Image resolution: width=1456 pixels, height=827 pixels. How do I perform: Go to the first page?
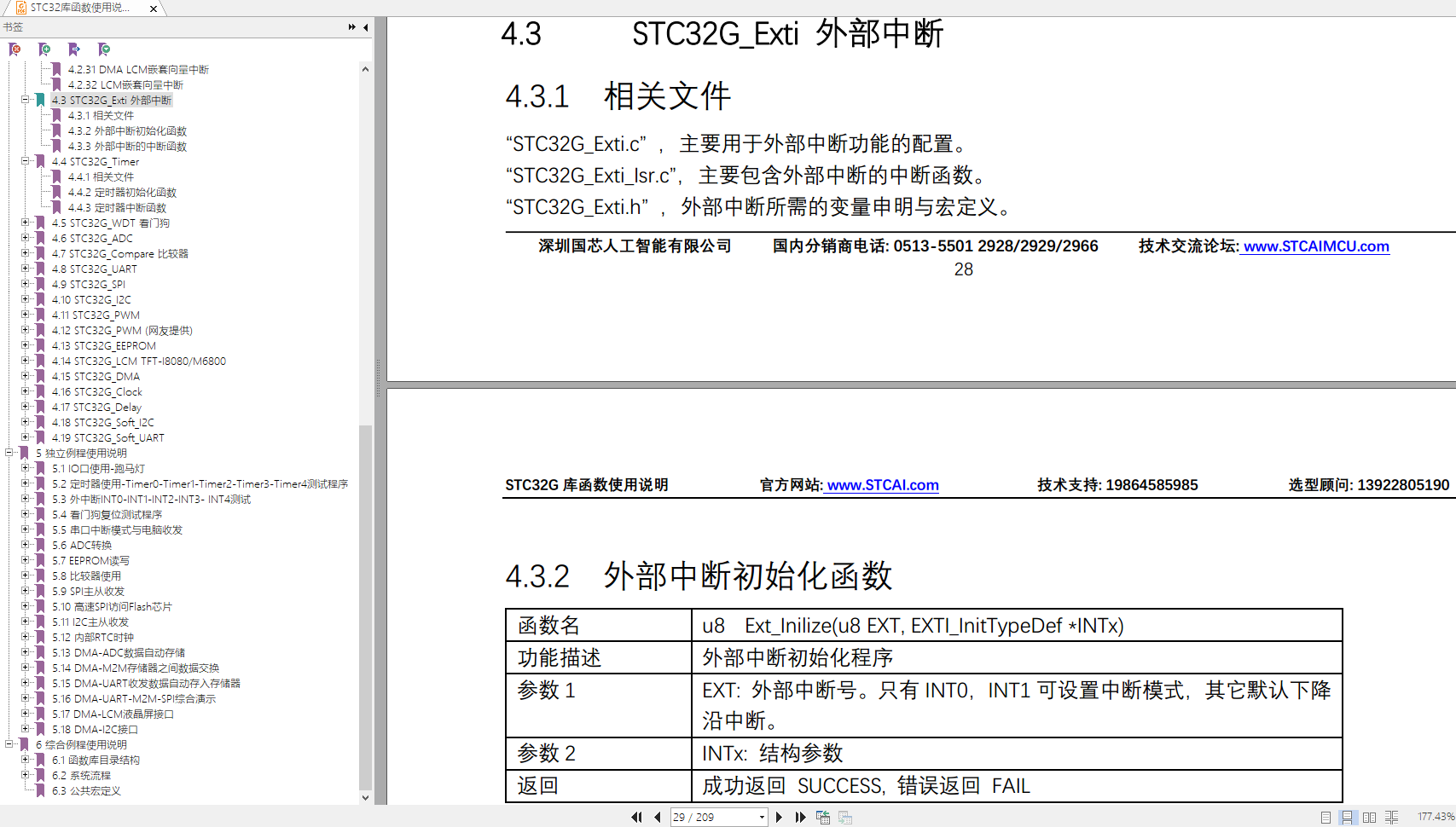(636, 817)
